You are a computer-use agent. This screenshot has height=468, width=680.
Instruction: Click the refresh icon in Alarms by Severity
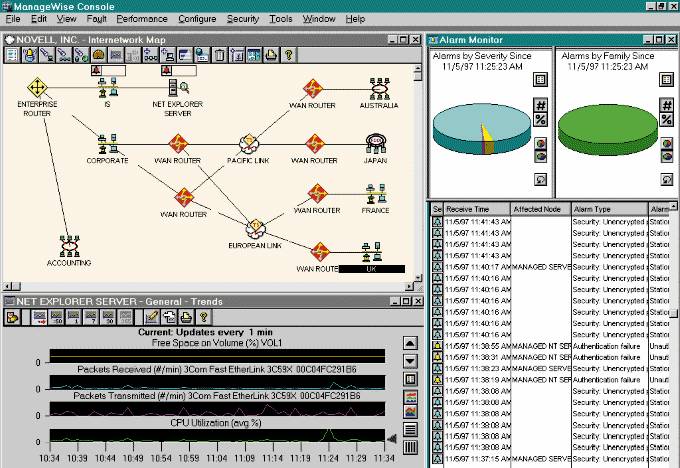[540, 179]
